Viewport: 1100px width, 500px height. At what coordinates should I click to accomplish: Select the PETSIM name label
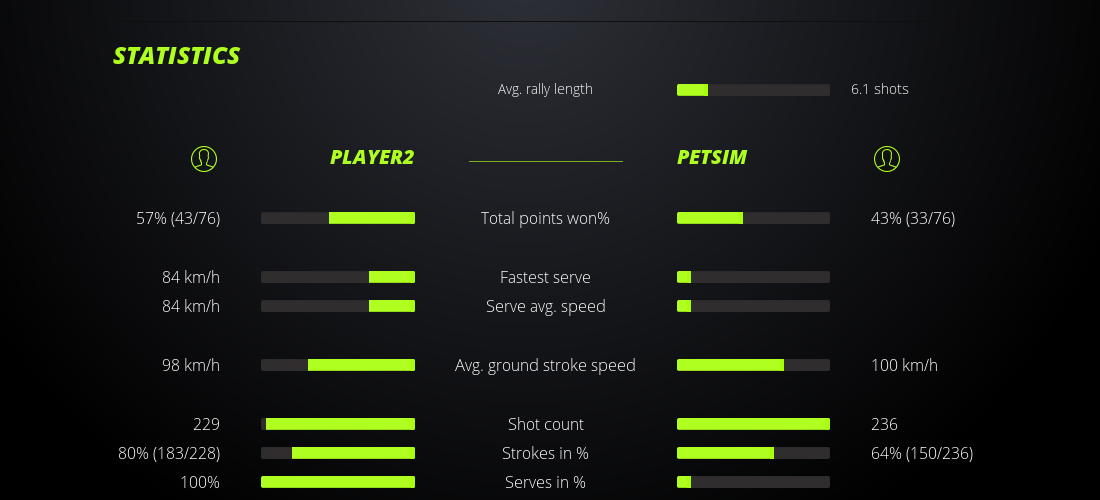pos(712,157)
